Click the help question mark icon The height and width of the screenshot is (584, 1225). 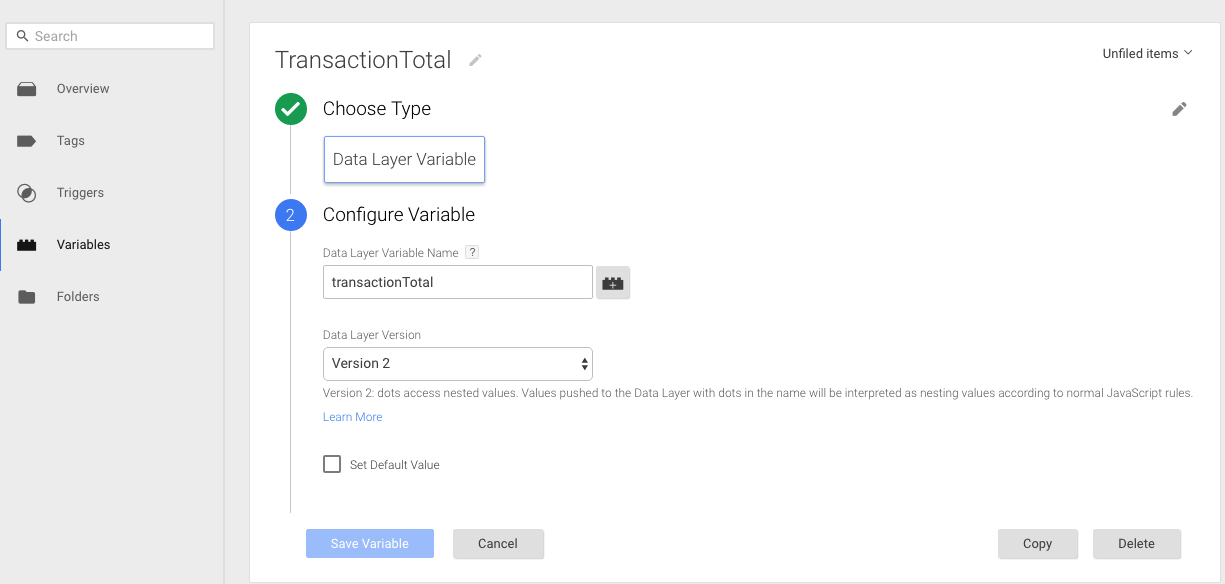click(473, 253)
